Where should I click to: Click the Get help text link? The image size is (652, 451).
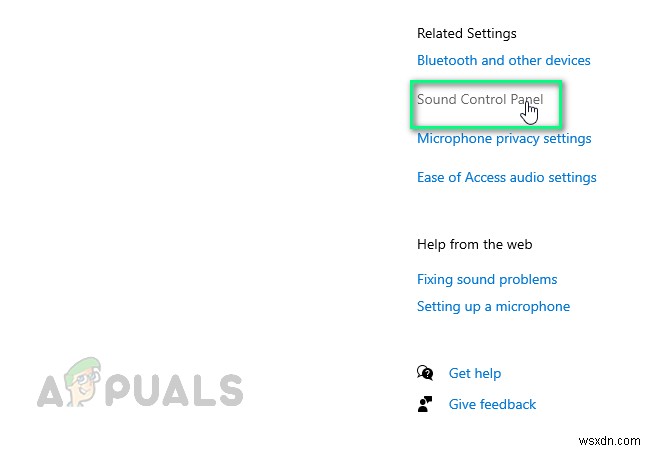pyautogui.click(x=475, y=373)
